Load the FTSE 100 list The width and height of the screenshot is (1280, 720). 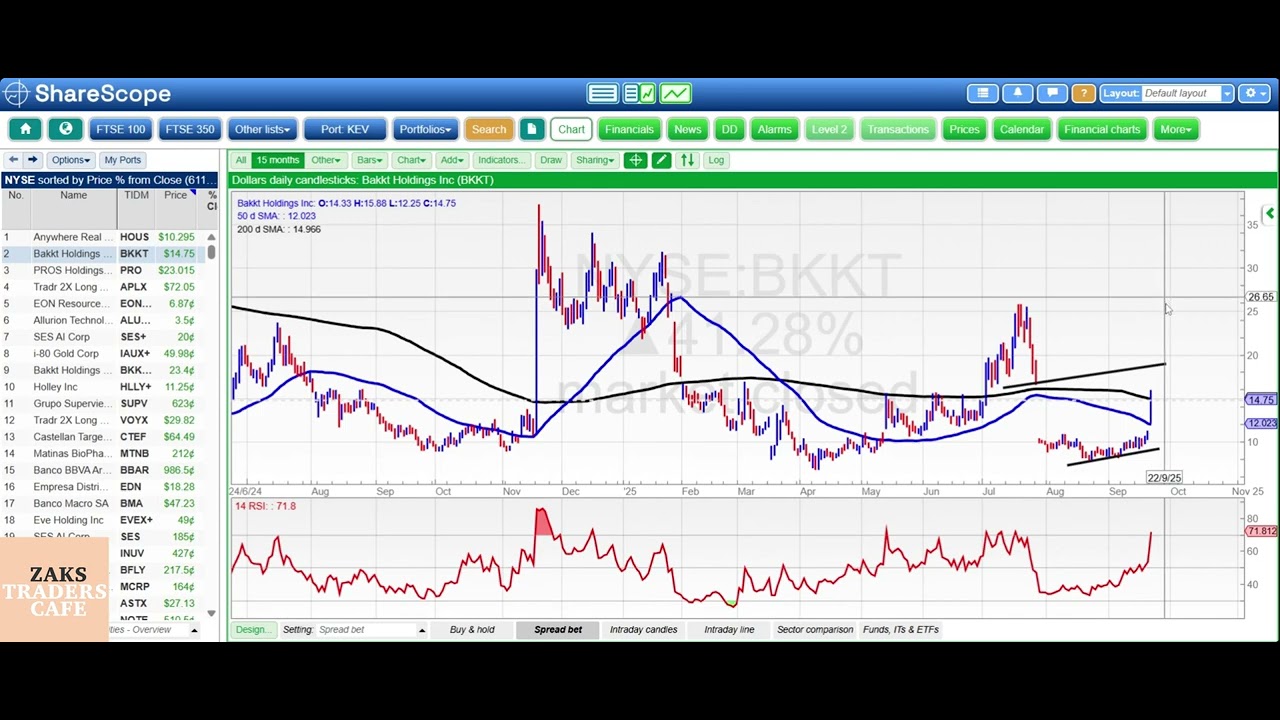tap(120, 129)
